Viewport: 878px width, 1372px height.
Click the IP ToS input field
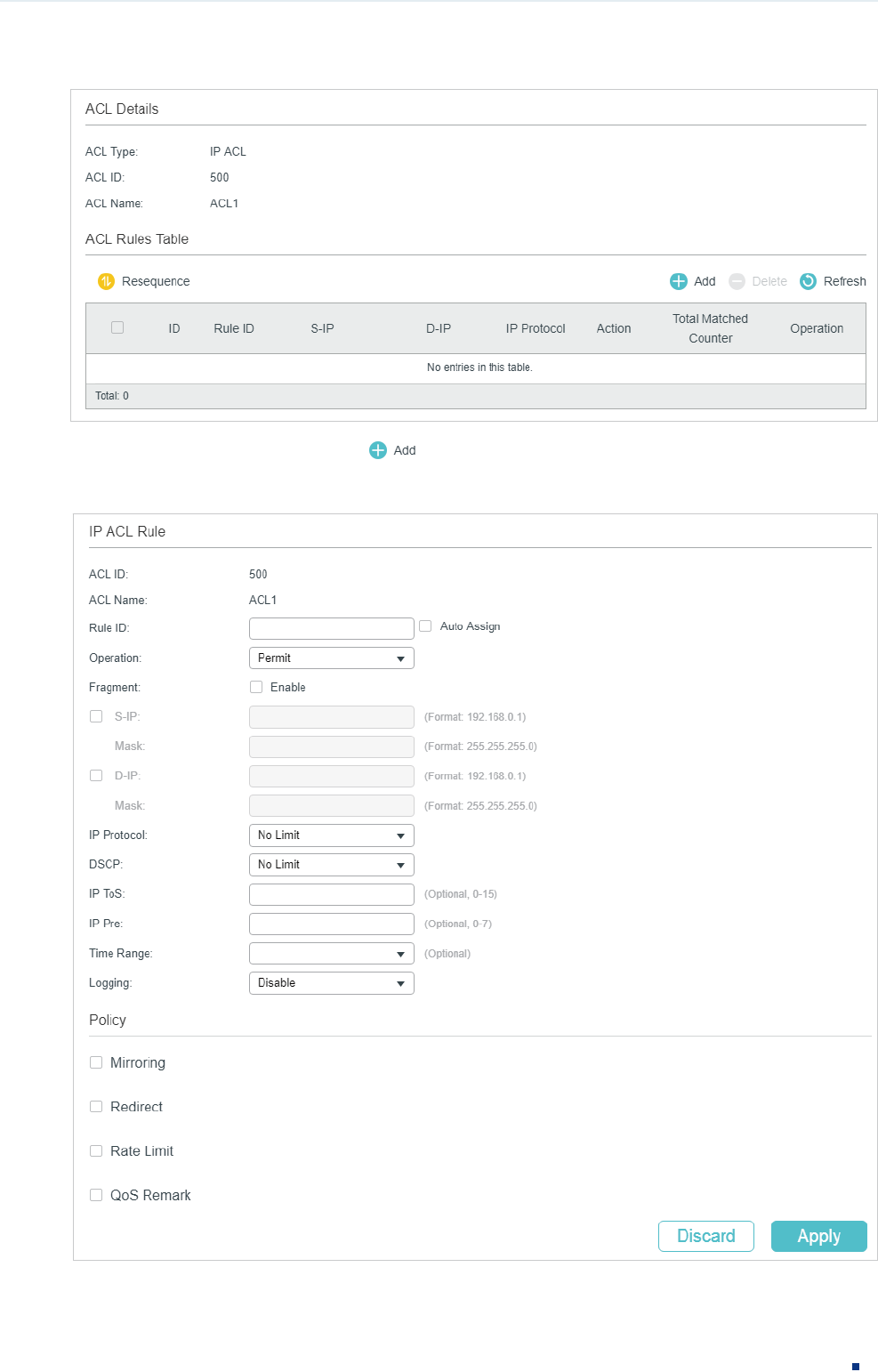[x=331, y=894]
